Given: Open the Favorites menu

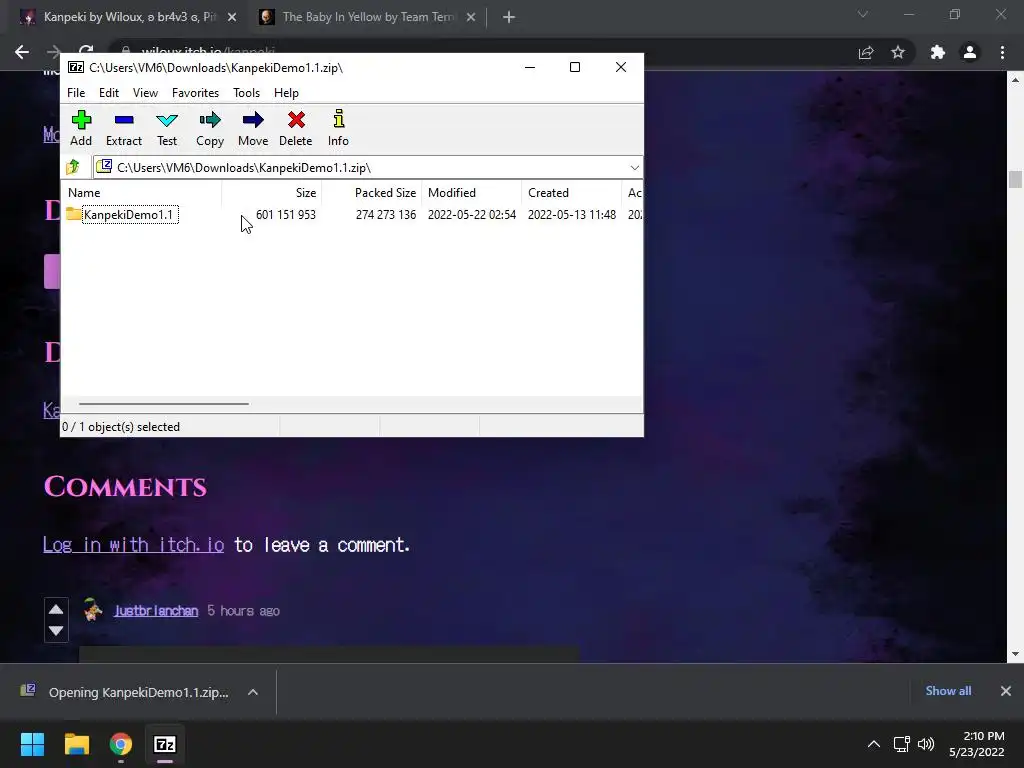Looking at the screenshot, I should pyautogui.click(x=195, y=93).
